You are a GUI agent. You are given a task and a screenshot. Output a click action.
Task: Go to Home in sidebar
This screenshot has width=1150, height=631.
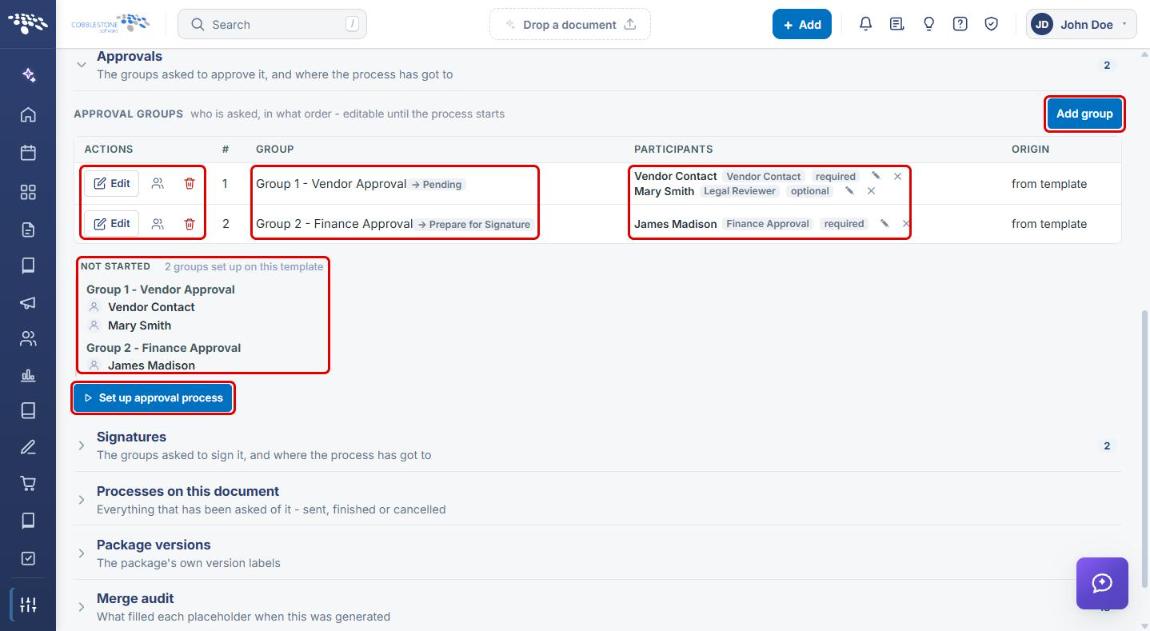coord(28,114)
